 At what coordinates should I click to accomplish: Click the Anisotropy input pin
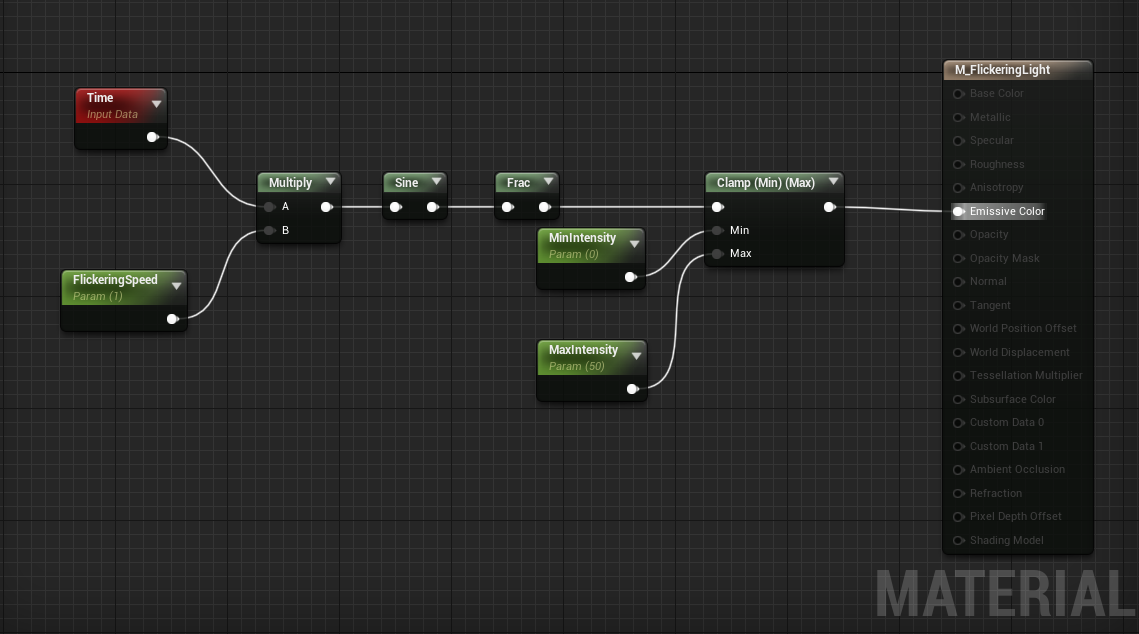point(959,187)
